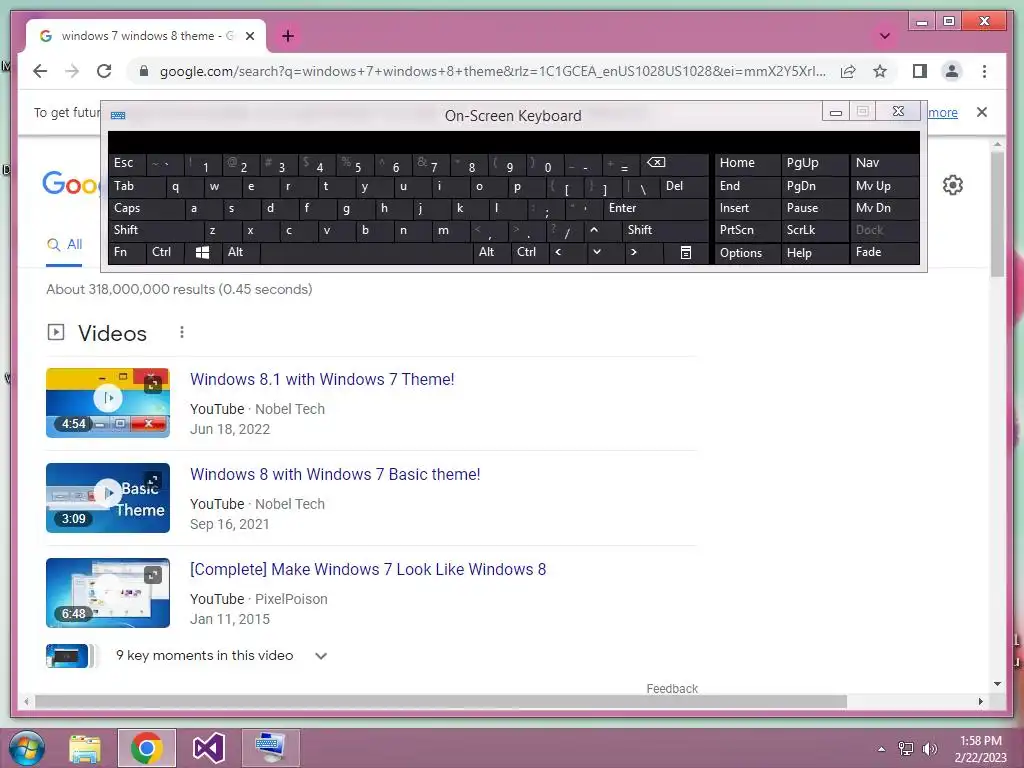Show hidden system tray icons

click(x=882, y=749)
